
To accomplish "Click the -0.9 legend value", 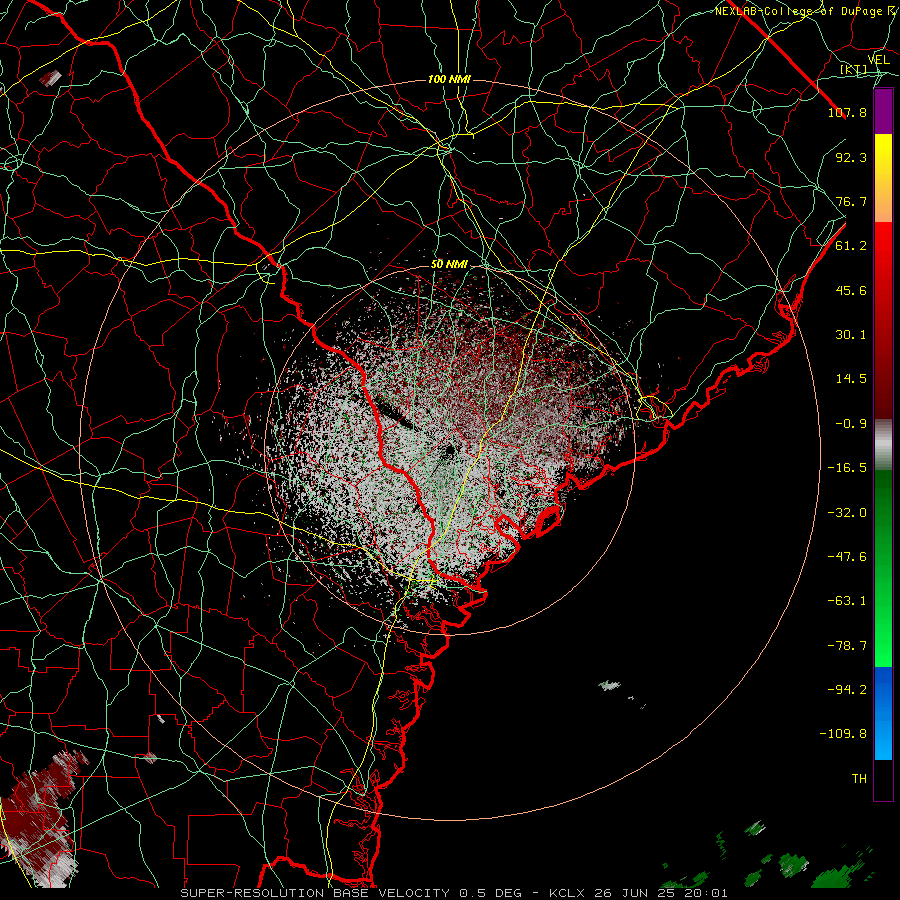I will [851, 424].
